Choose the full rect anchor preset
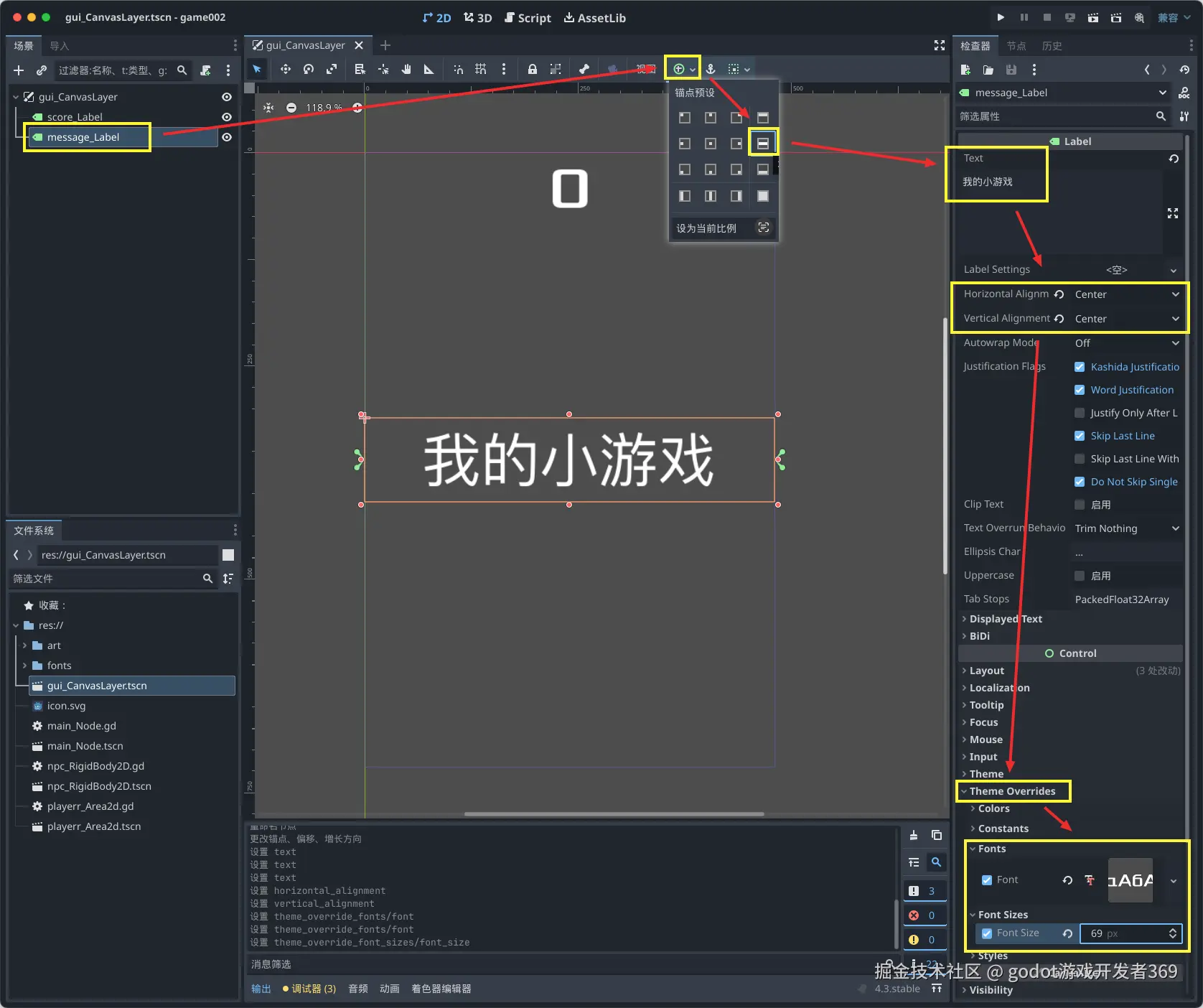 pyautogui.click(x=763, y=196)
